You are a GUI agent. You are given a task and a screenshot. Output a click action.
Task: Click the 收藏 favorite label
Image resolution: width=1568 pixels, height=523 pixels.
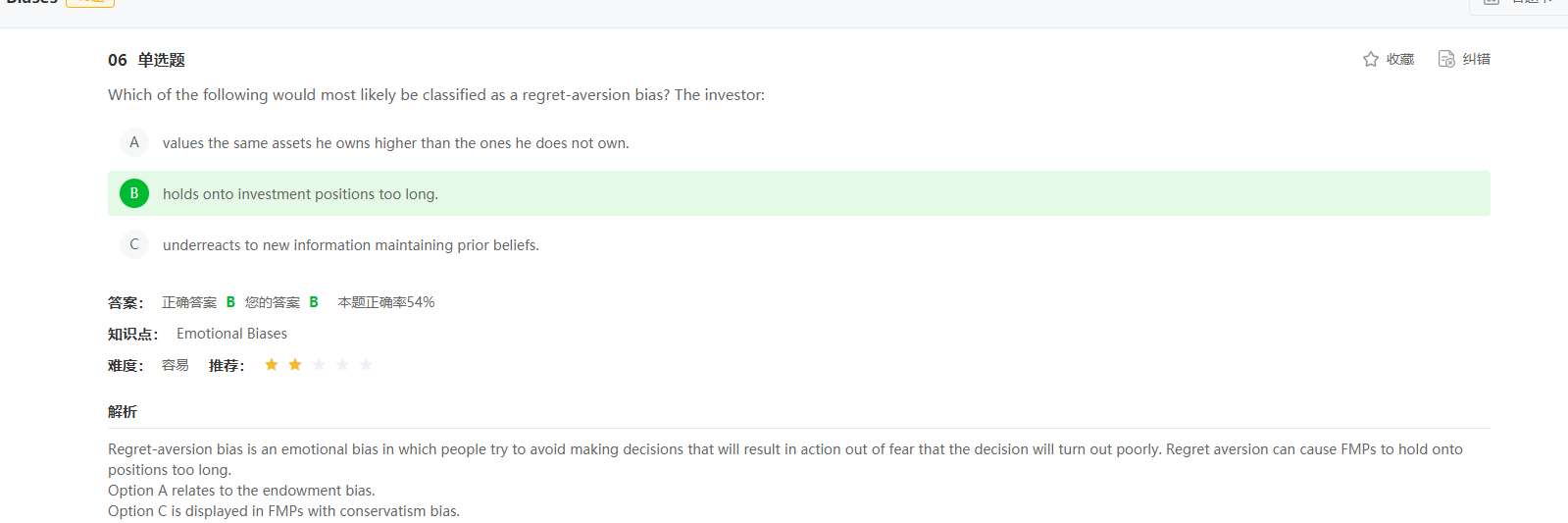click(x=1400, y=59)
